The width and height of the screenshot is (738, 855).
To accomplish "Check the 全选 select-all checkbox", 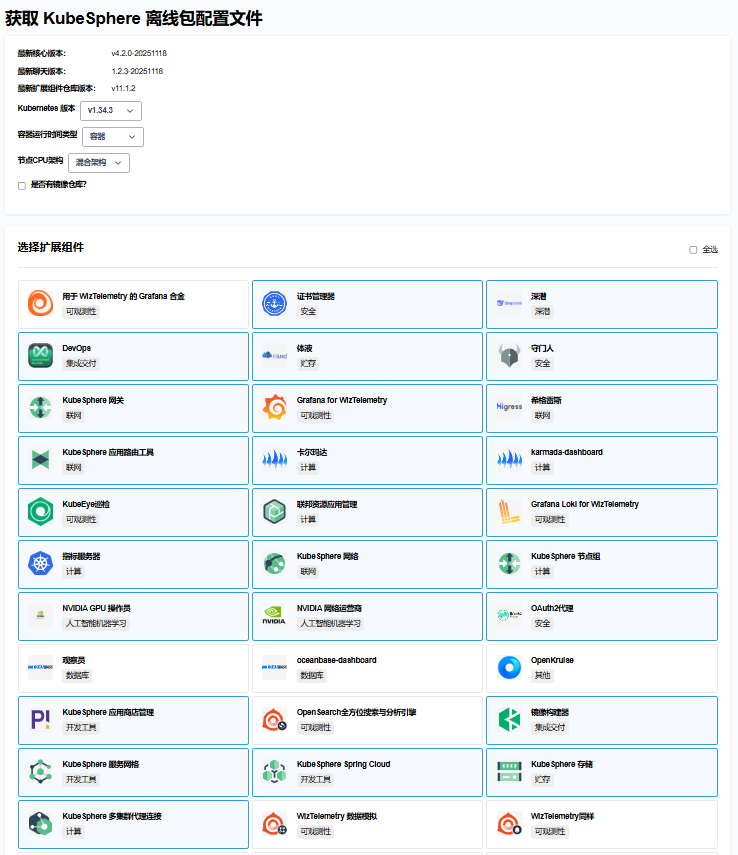I will click(693, 250).
